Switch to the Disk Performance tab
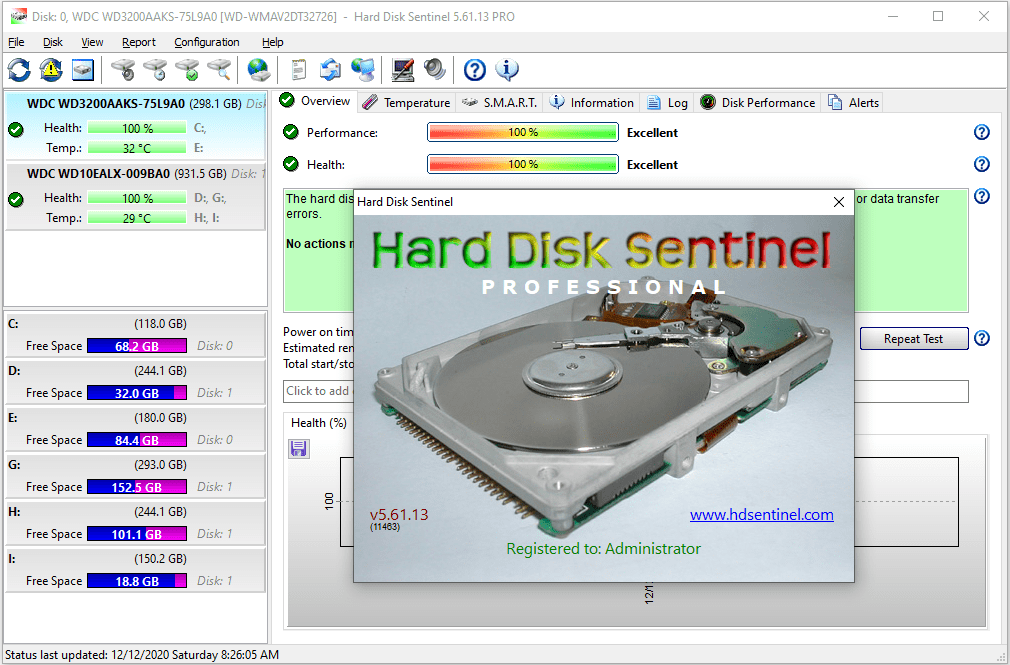Viewport: 1010px width, 665px height. click(x=758, y=102)
